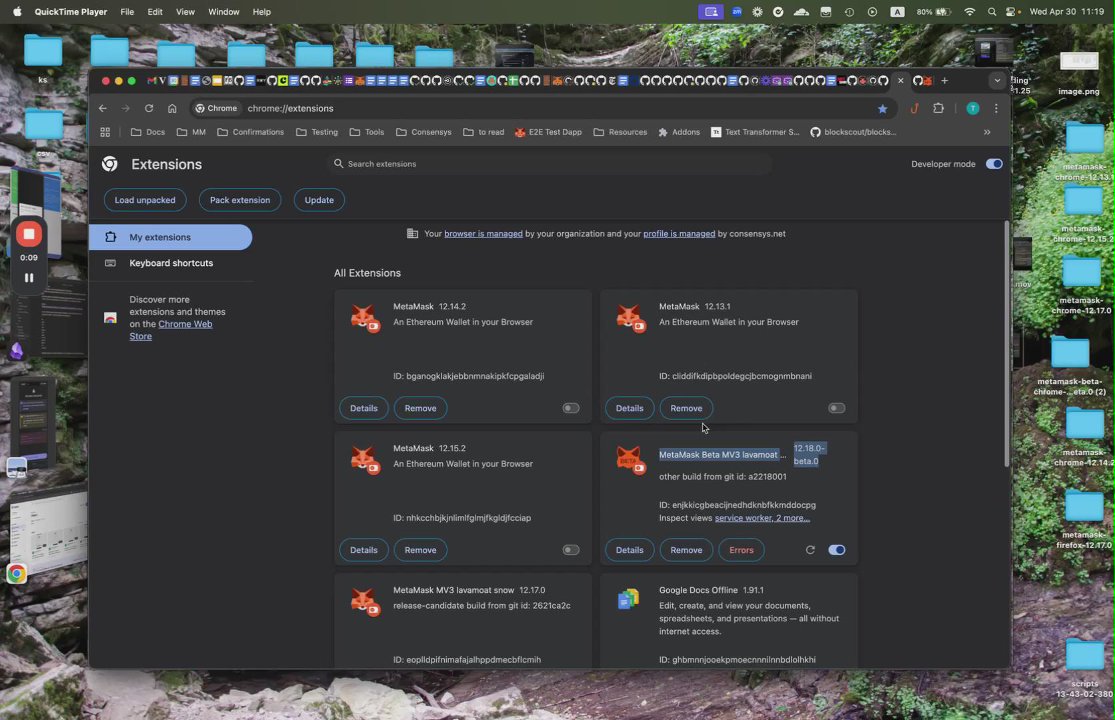Viewport: 1115px width, 720px height.
Task: Disable the MetaMask Beta MV3 extension
Action: tap(837, 550)
